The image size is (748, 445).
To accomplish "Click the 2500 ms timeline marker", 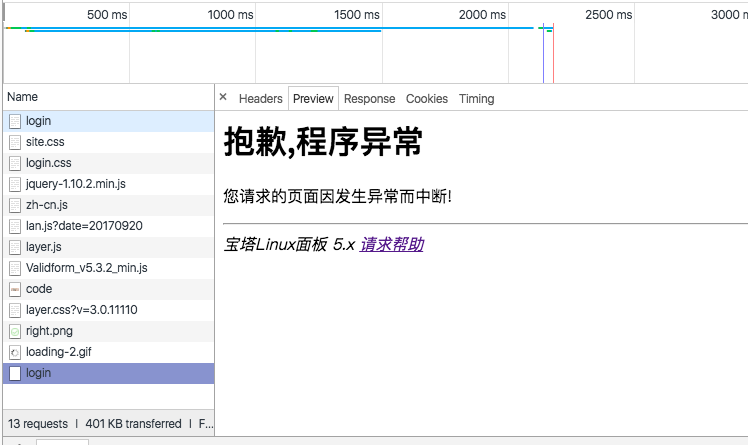I will click(x=609, y=15).
